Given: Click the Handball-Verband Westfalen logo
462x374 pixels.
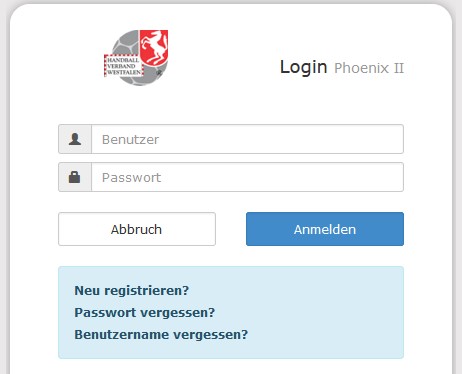Looking at the screenshot, I should click(136, 58).
